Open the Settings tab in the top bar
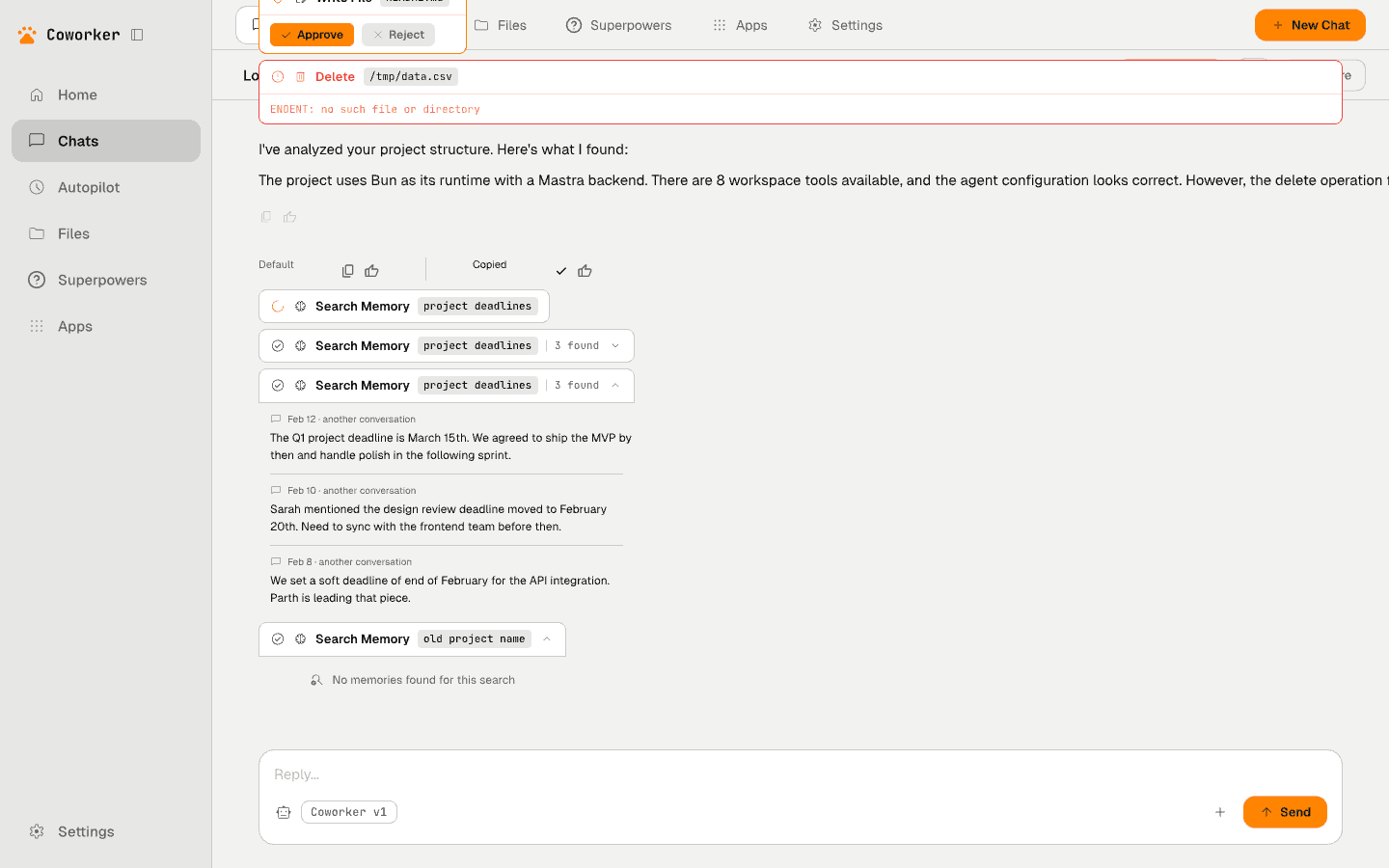The image size is (1389, 868). 845,25
